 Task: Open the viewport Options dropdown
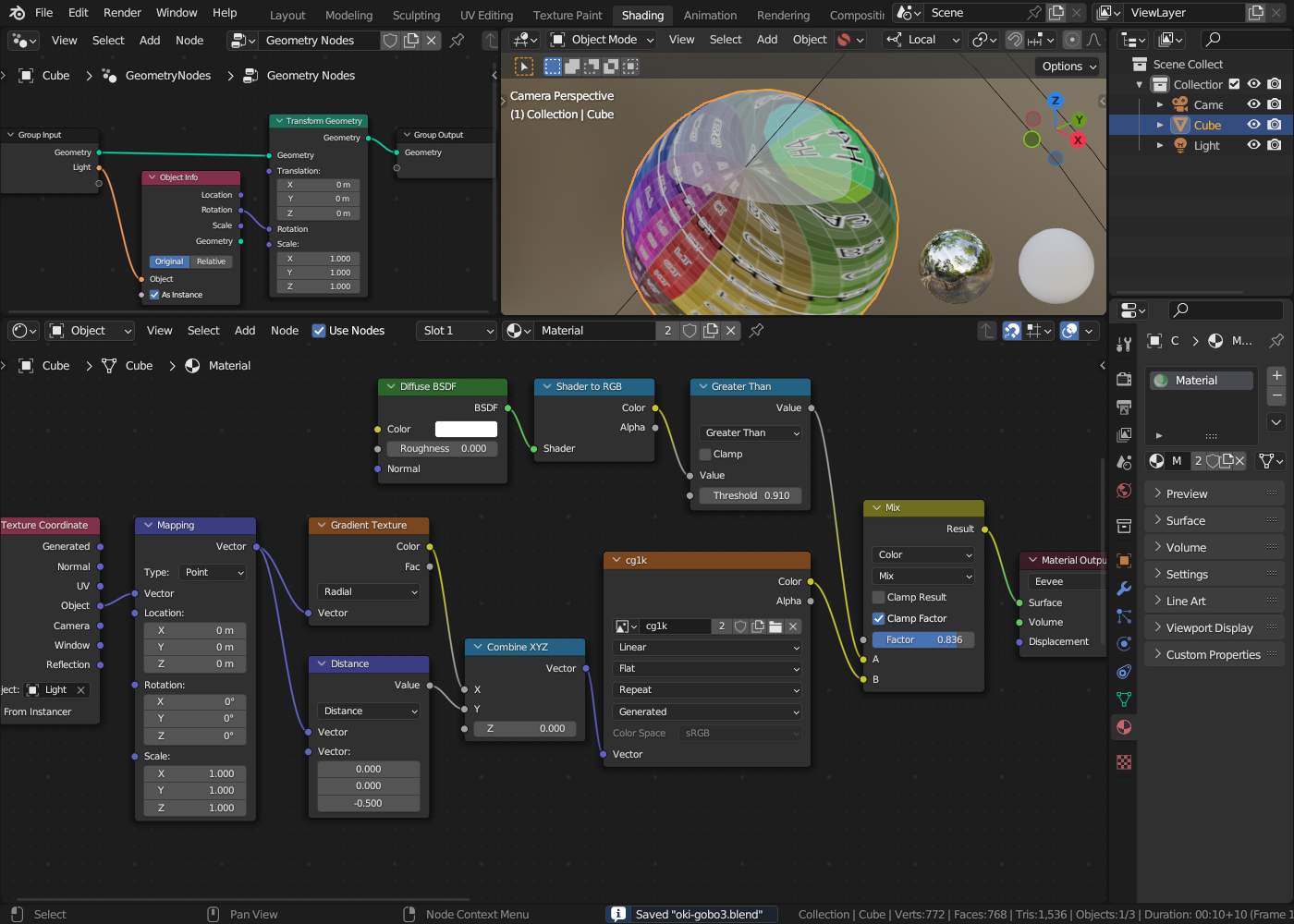point(1068,67)
